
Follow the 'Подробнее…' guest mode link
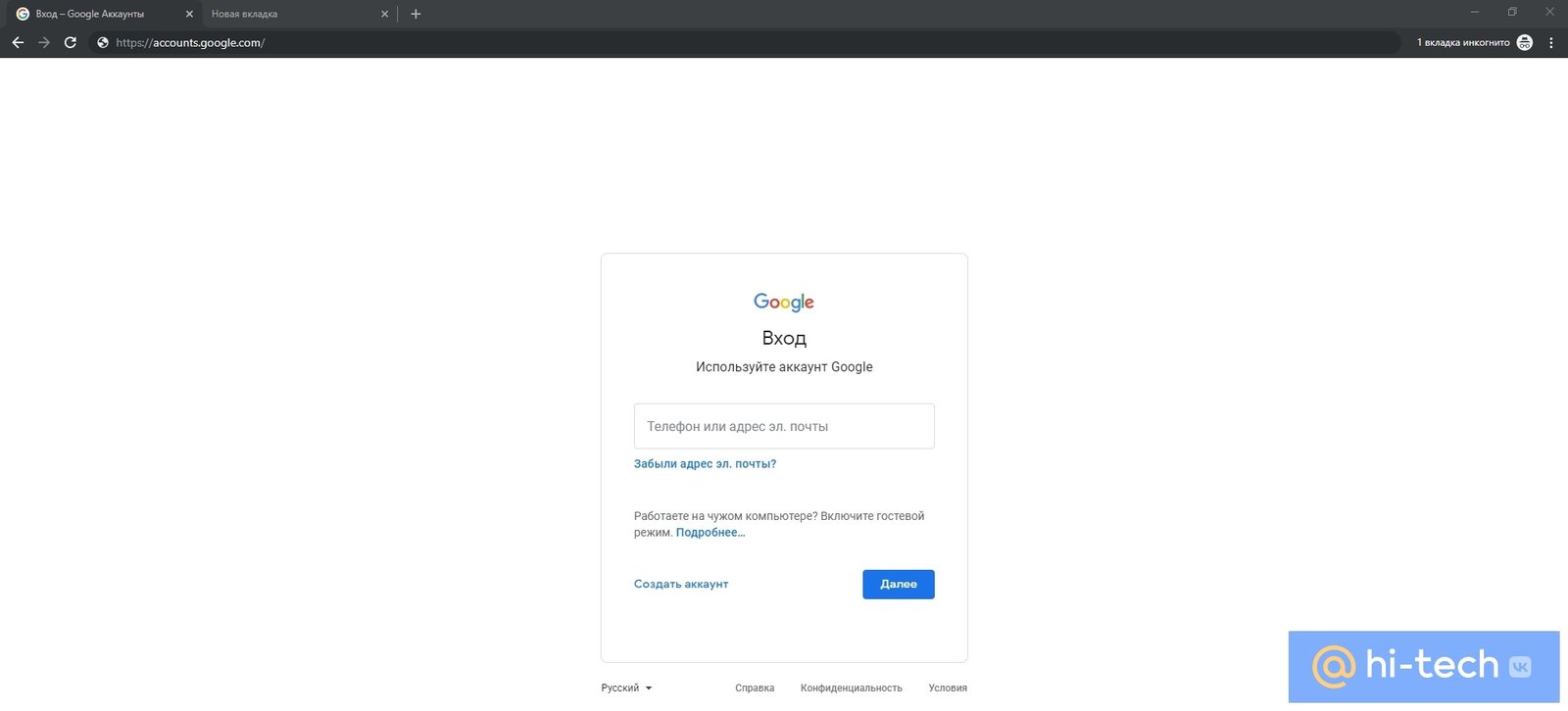click(x=710, y=533)
